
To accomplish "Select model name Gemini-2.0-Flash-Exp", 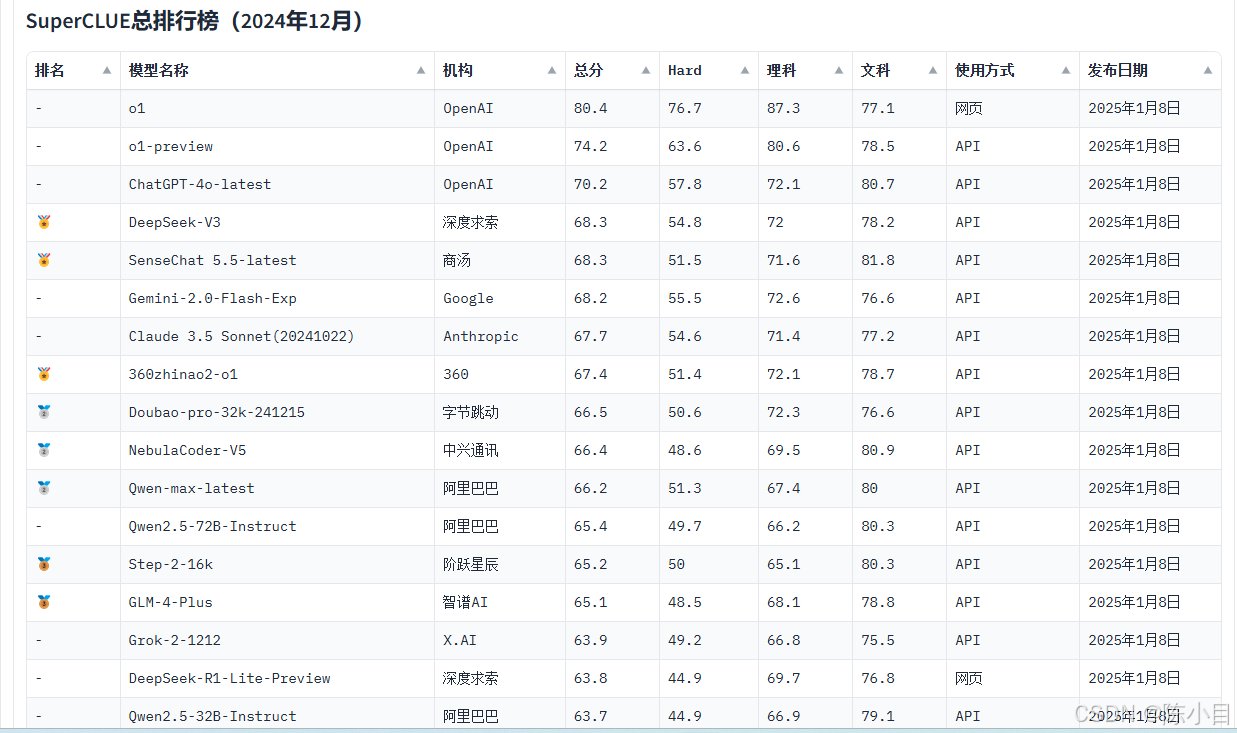I will (213, 298).
